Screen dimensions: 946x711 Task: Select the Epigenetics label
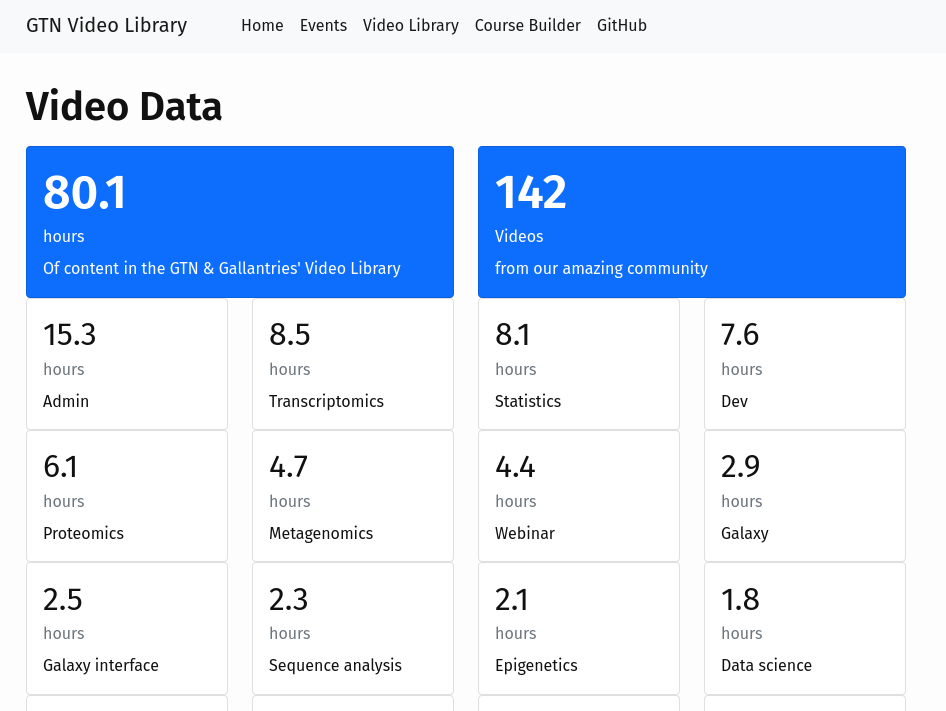pos(536,665)
